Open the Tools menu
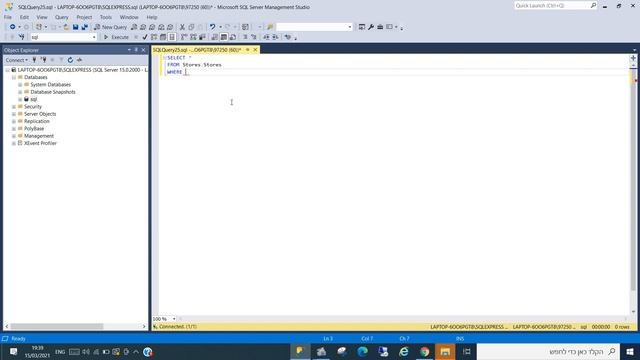Image resolution: width=640 pixels, height=360 pixels. 106,17
